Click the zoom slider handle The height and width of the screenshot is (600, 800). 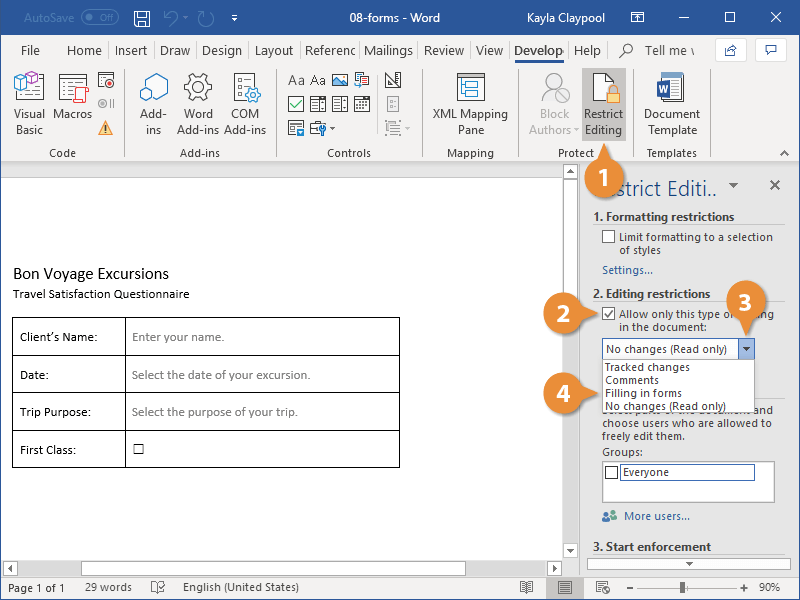682,588
